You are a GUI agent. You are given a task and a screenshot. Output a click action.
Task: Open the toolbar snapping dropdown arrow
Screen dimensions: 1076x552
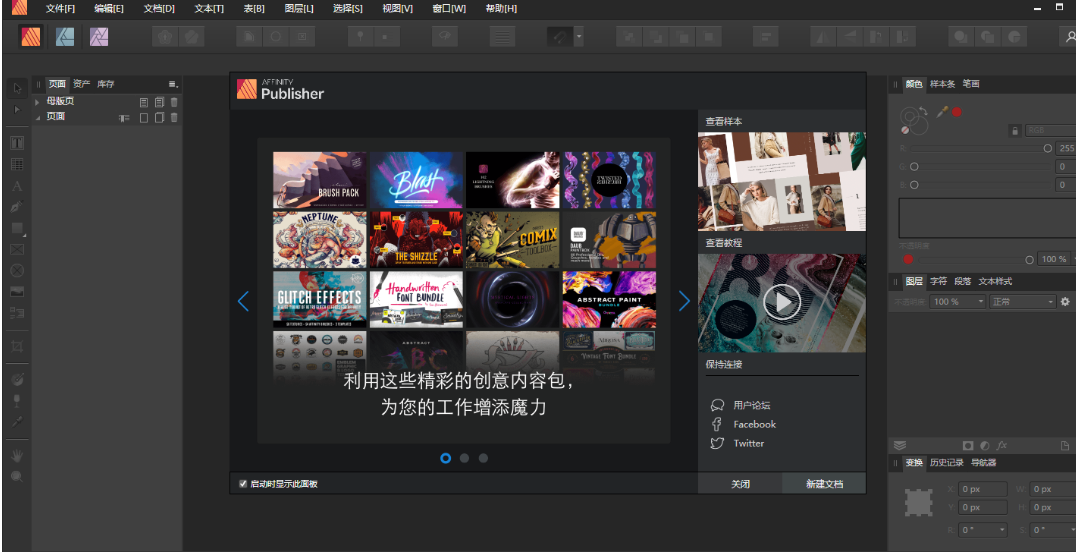[x=578, y=37]
